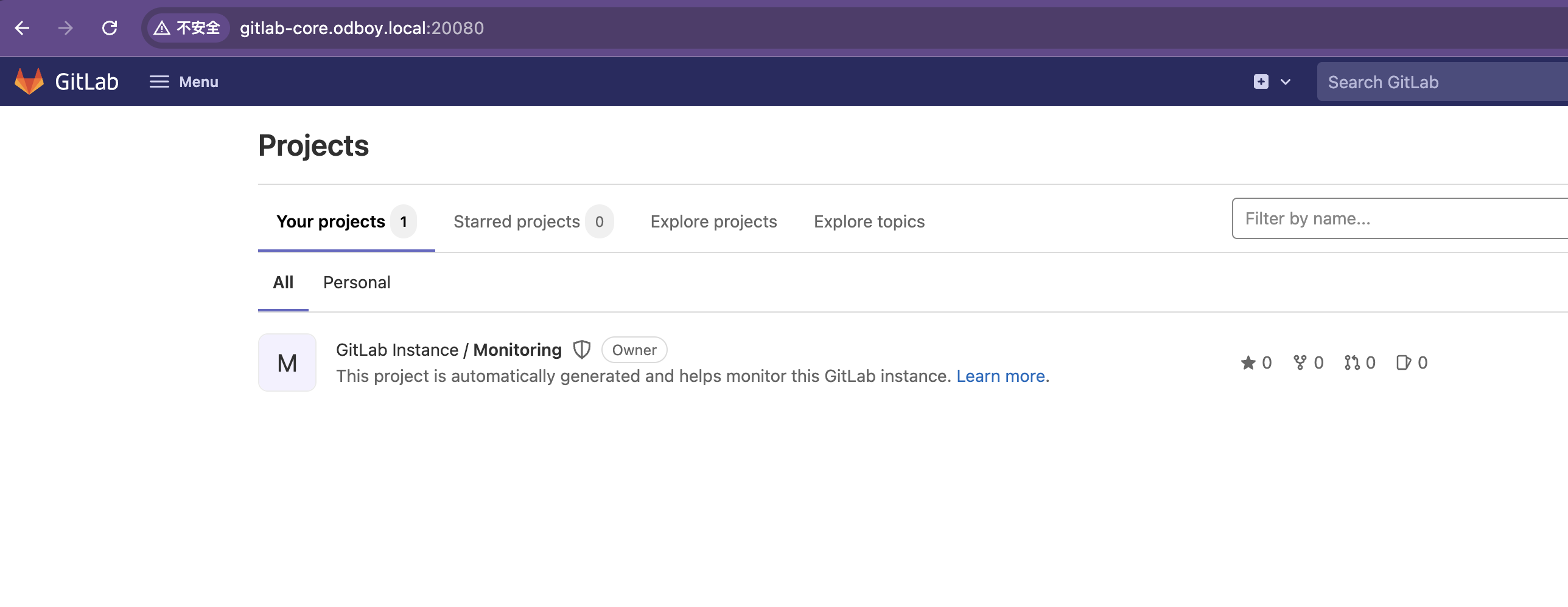Open the Explore projects tab
The image size is (1568, 607).
point(713,221)
